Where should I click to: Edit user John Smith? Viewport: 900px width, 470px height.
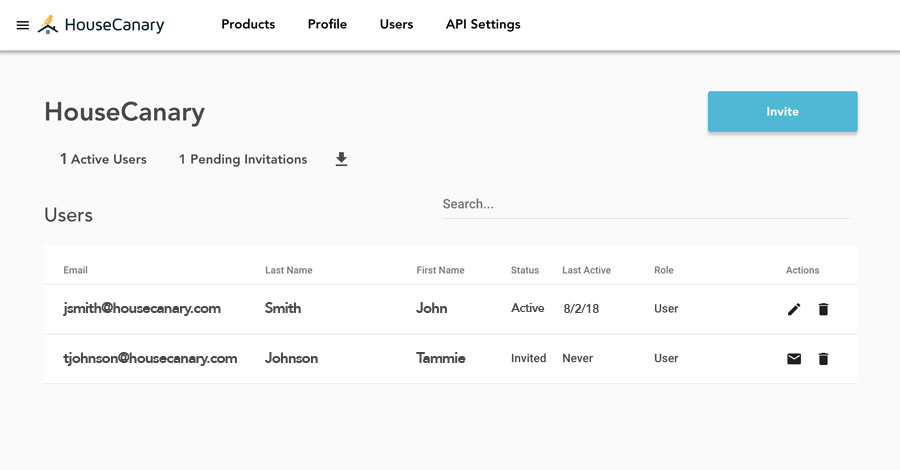click(x=794, y=309)
